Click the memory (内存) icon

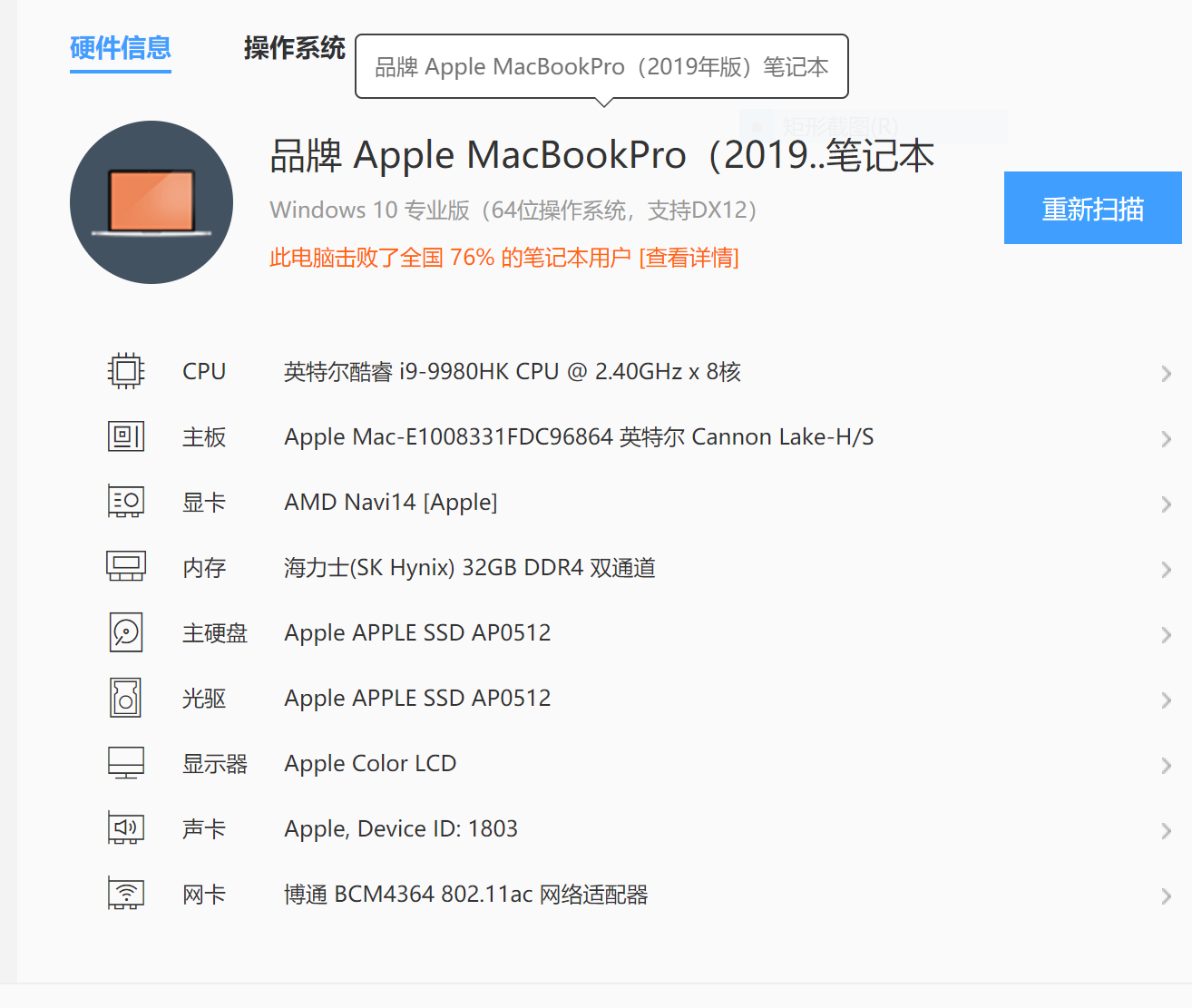126,567
